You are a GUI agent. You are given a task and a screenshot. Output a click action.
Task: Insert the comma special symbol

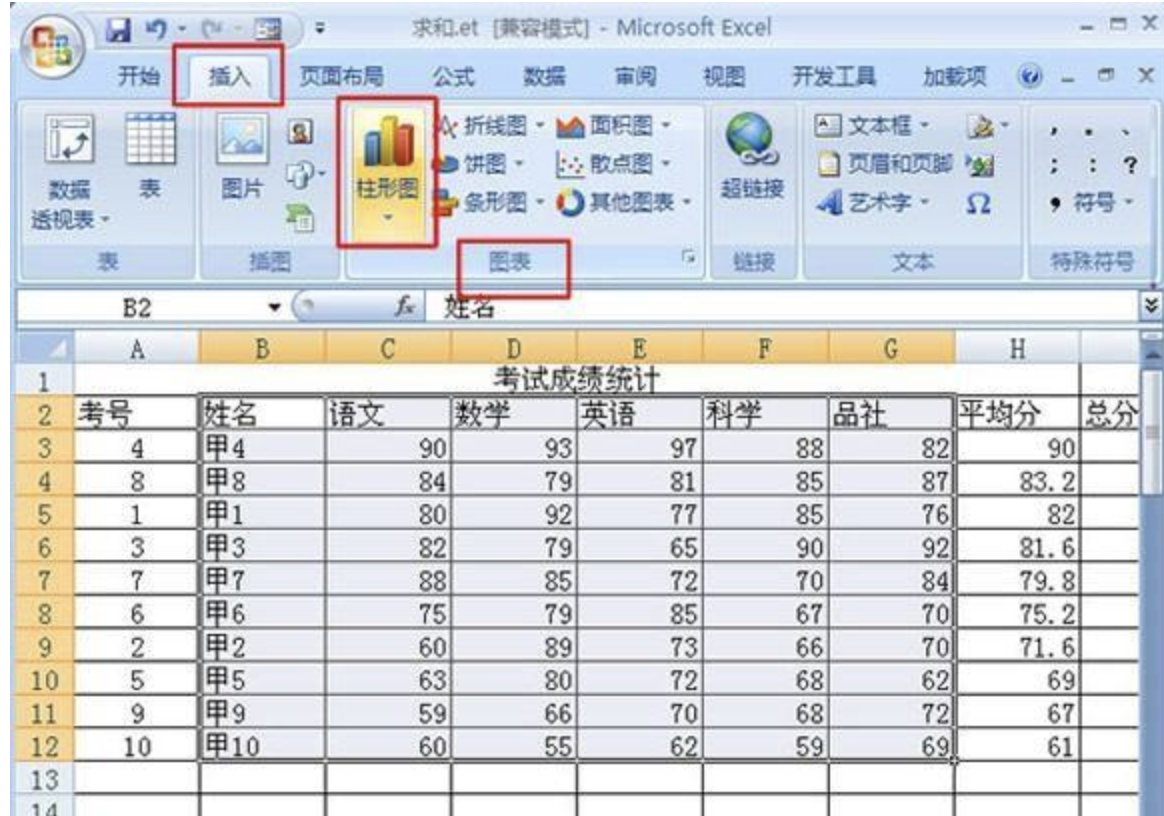[x=1054, y=132]
